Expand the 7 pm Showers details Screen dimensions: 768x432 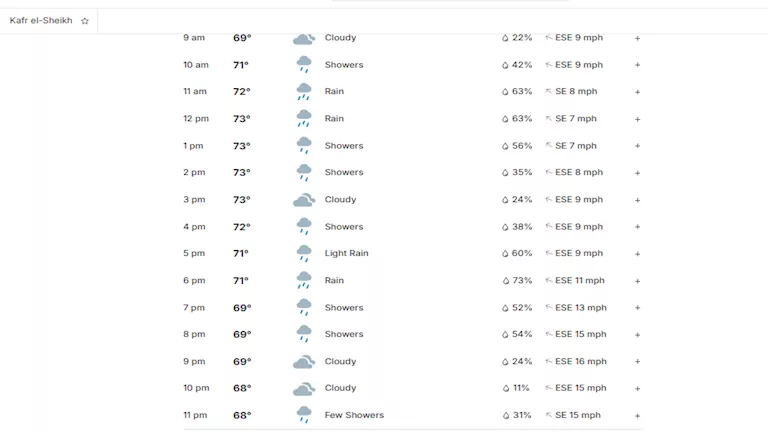click(x=637, y=308)
